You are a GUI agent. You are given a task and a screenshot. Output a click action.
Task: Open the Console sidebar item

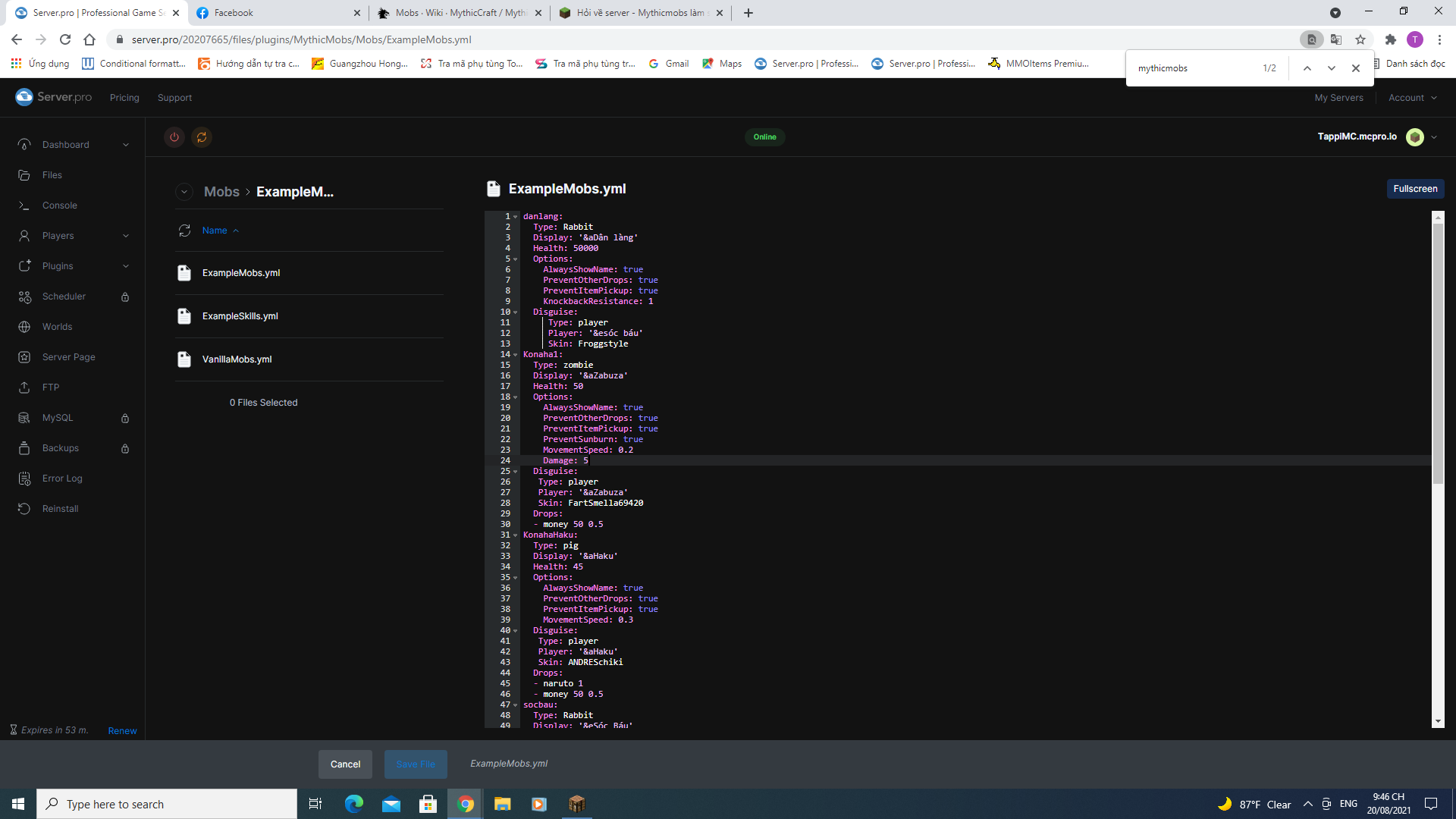point(59,206)
